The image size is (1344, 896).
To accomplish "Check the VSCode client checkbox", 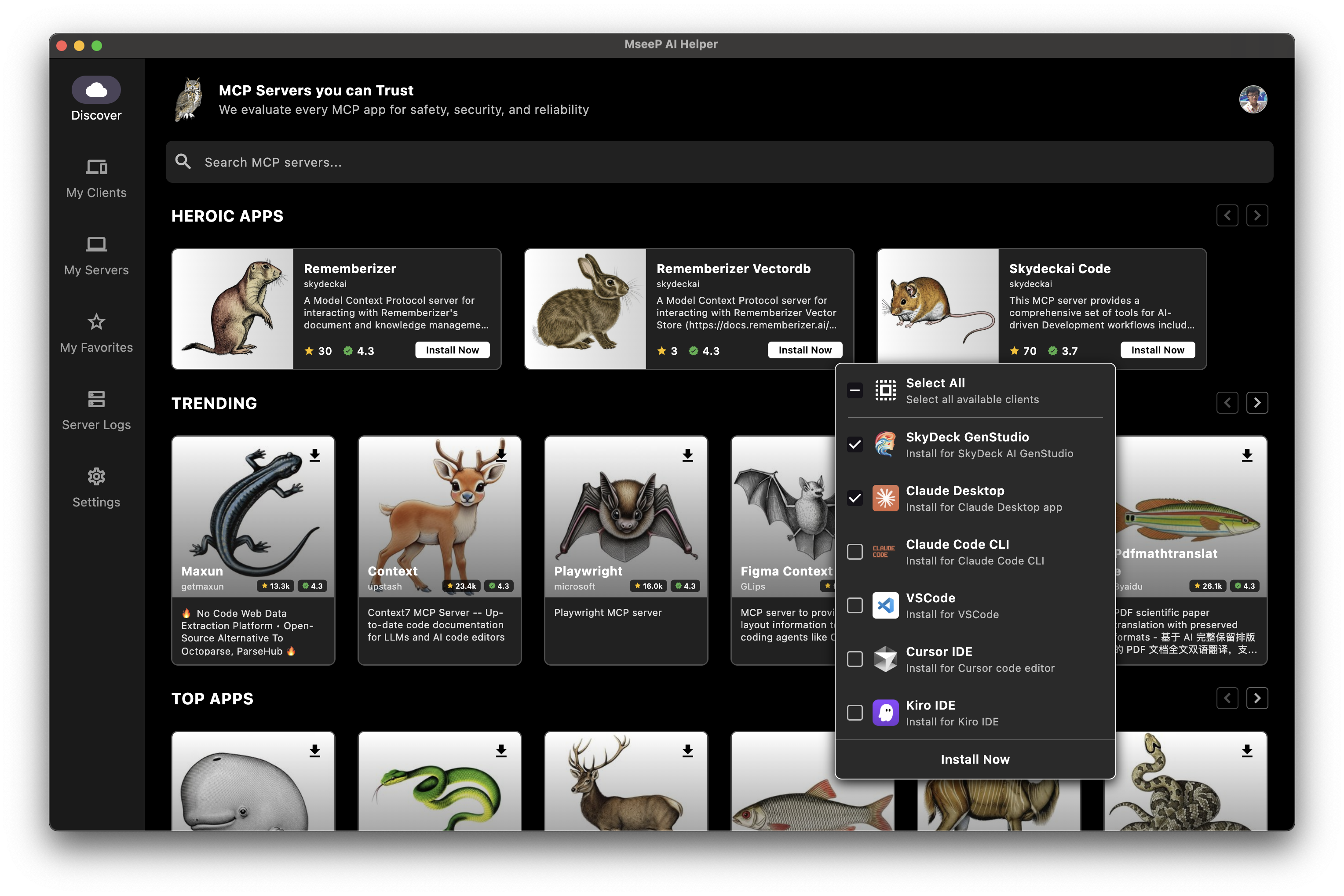I will [855, 606].
